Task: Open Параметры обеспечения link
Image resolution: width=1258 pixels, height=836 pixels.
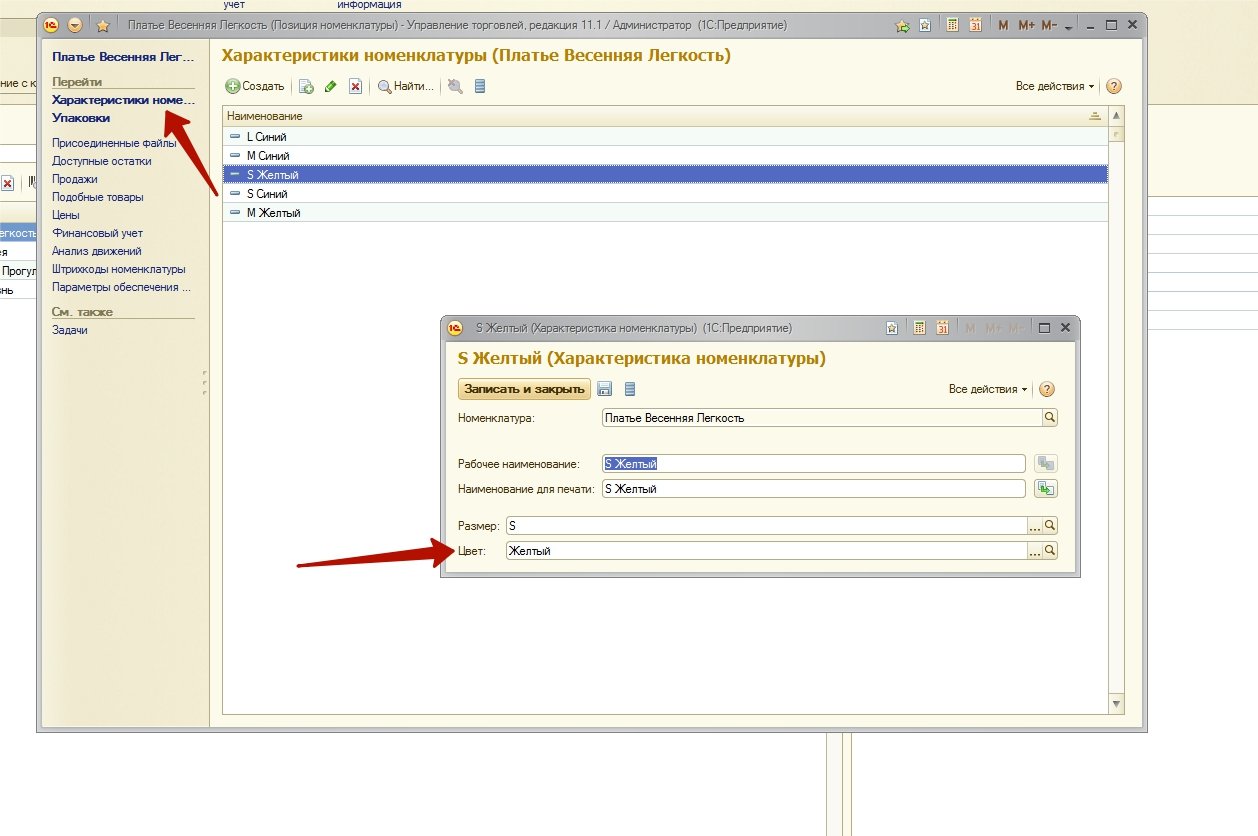Action: pos(122,287)
